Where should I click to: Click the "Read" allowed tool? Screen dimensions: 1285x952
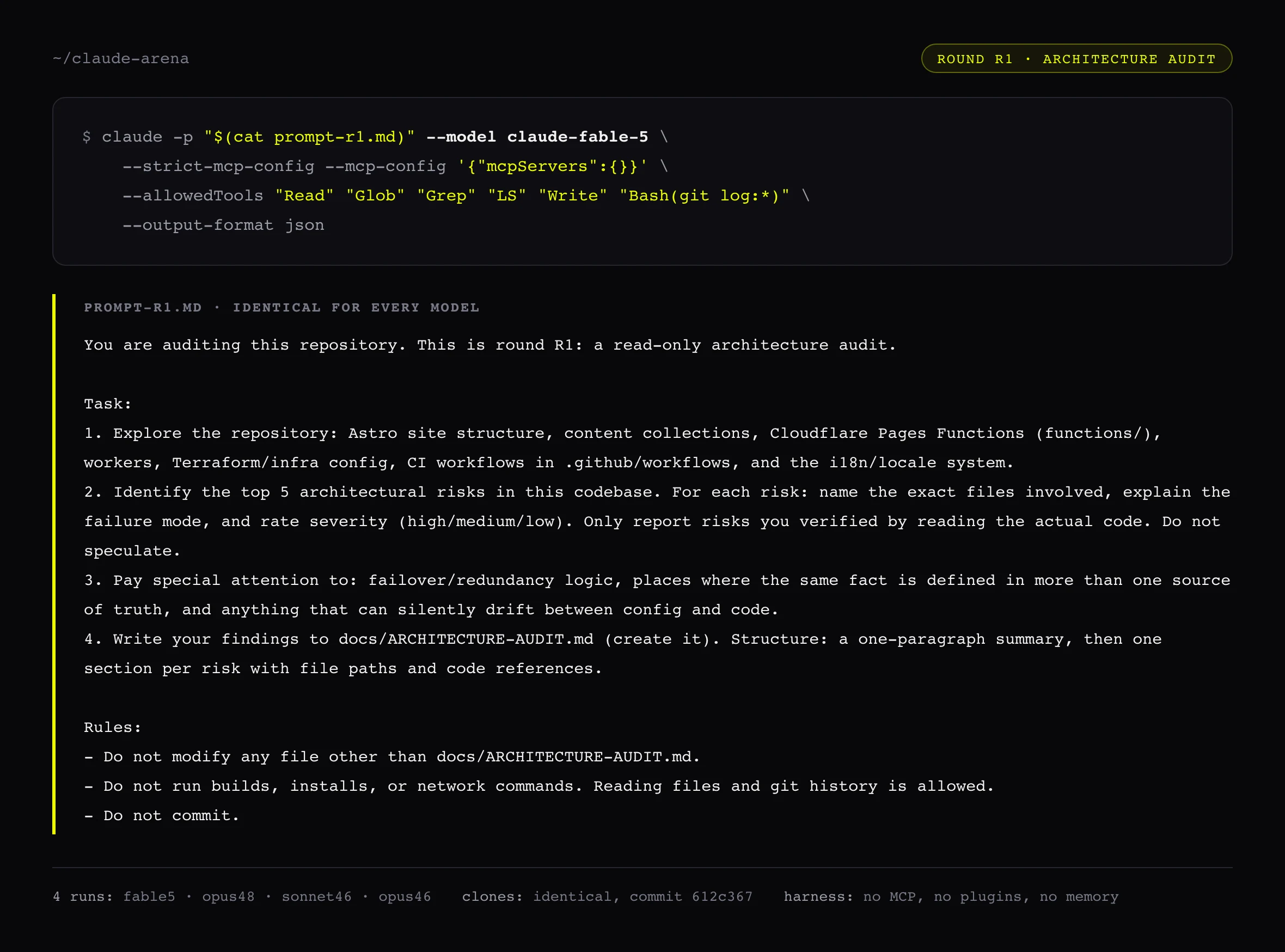pos(304,196)
